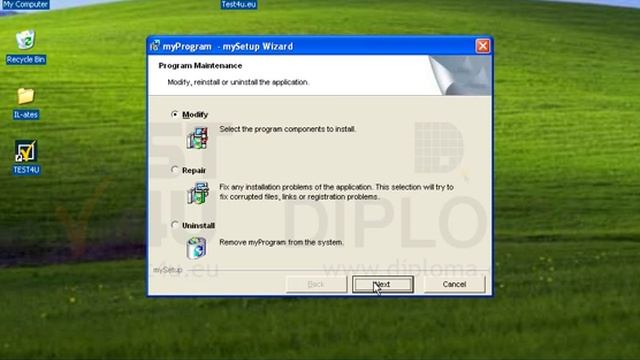This screenshot has height=360, width=640.
Task: Click the Cancel button
Action: [454, 284]
